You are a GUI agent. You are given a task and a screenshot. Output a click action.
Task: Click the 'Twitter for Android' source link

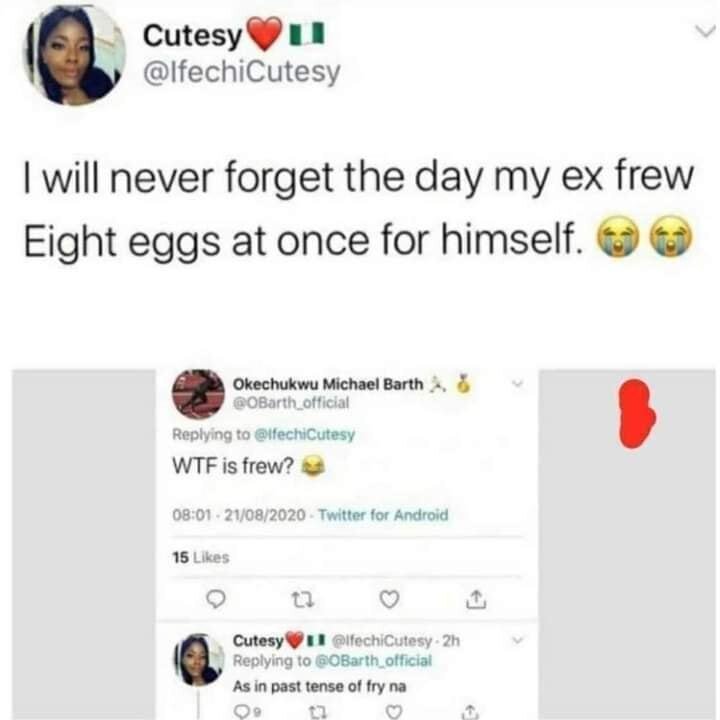pyautogui.click(x=394, y=516)
